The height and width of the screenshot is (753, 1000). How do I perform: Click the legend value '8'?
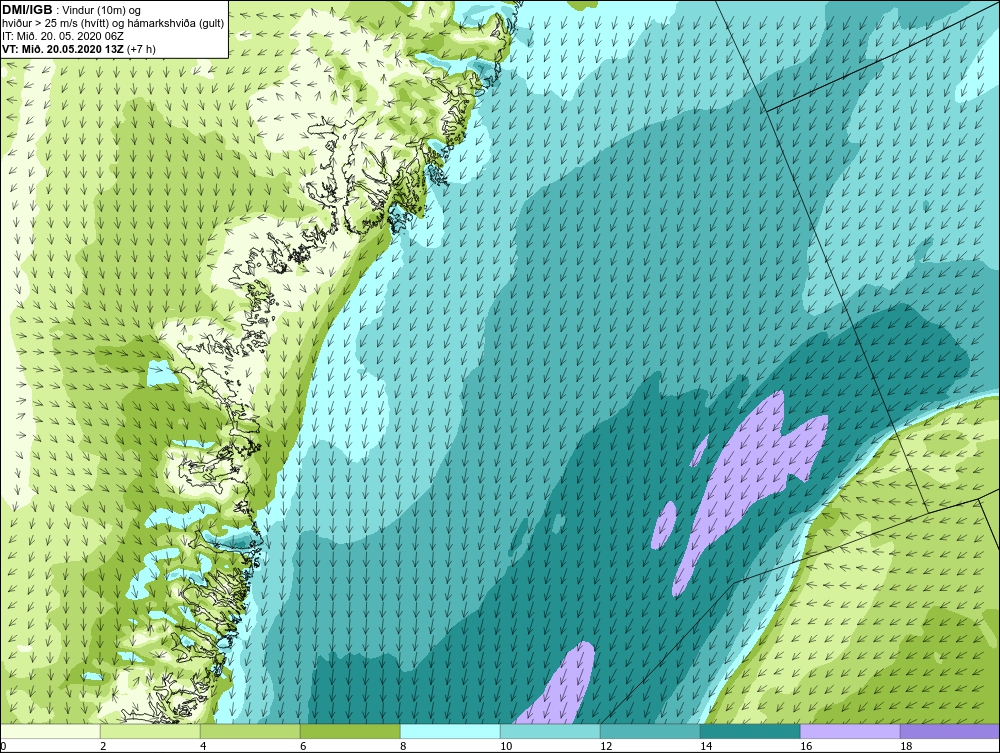point(403,746)
